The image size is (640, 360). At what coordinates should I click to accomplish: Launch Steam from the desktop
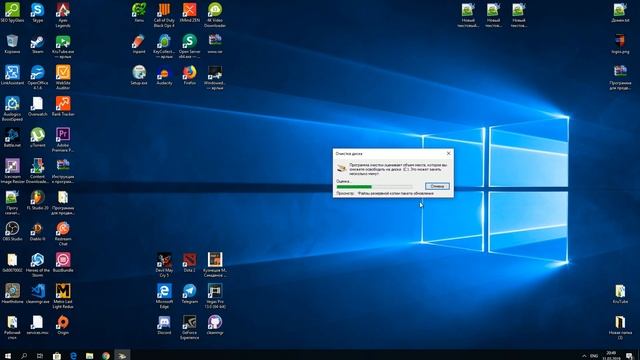pos(38,44)
